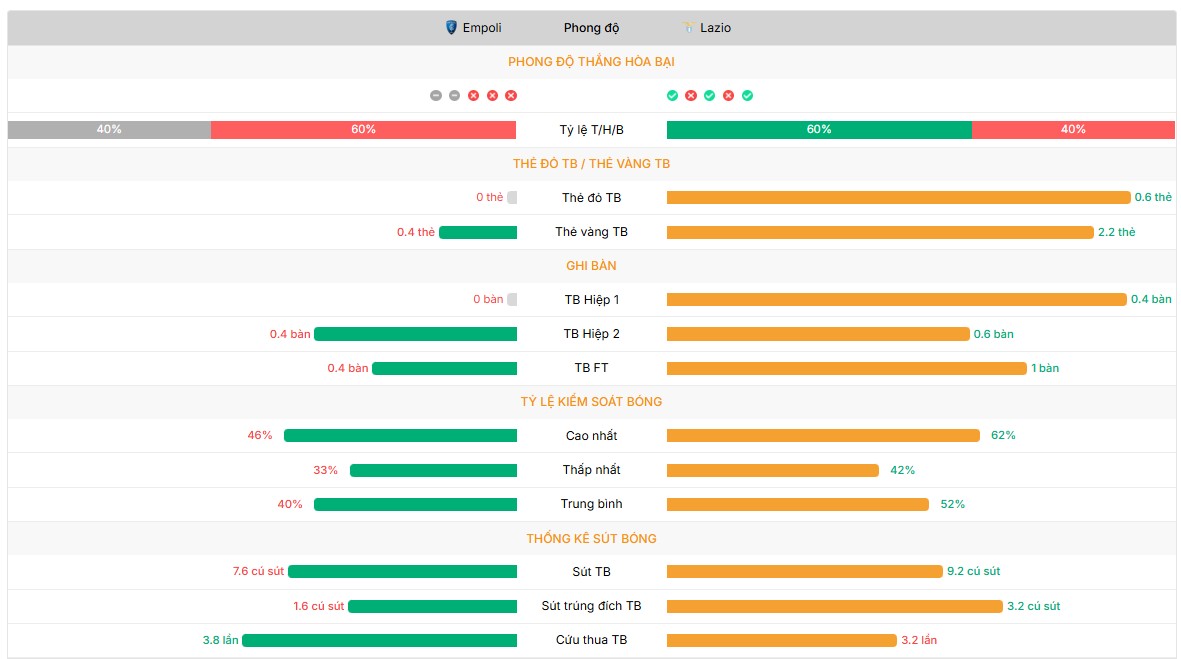Viewport: 1181px width, 659px height.
Task: Click the Empoli team crest icon
Action: pos(451,28)
